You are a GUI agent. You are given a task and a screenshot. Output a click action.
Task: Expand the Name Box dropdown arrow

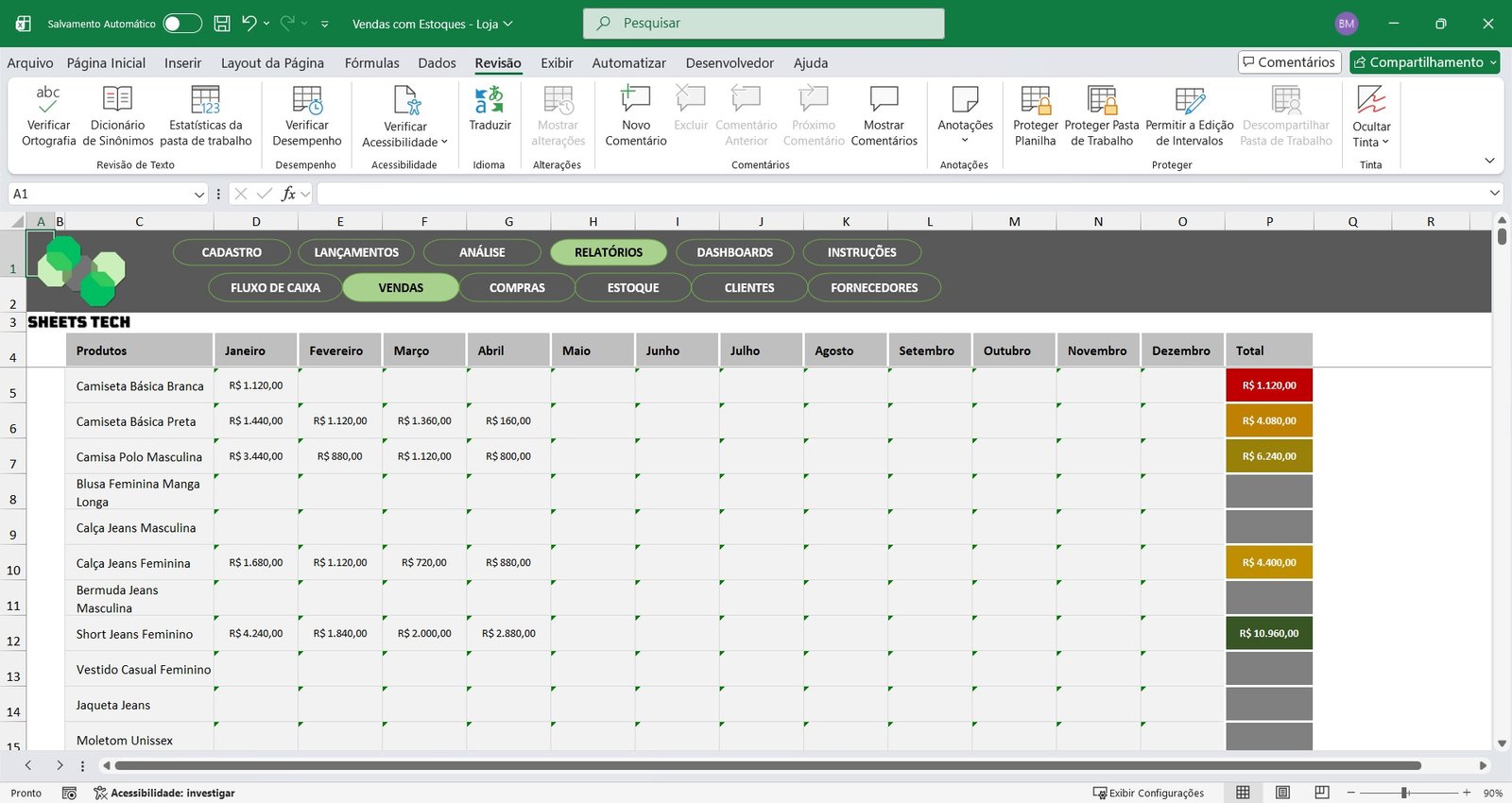(199, 195)
